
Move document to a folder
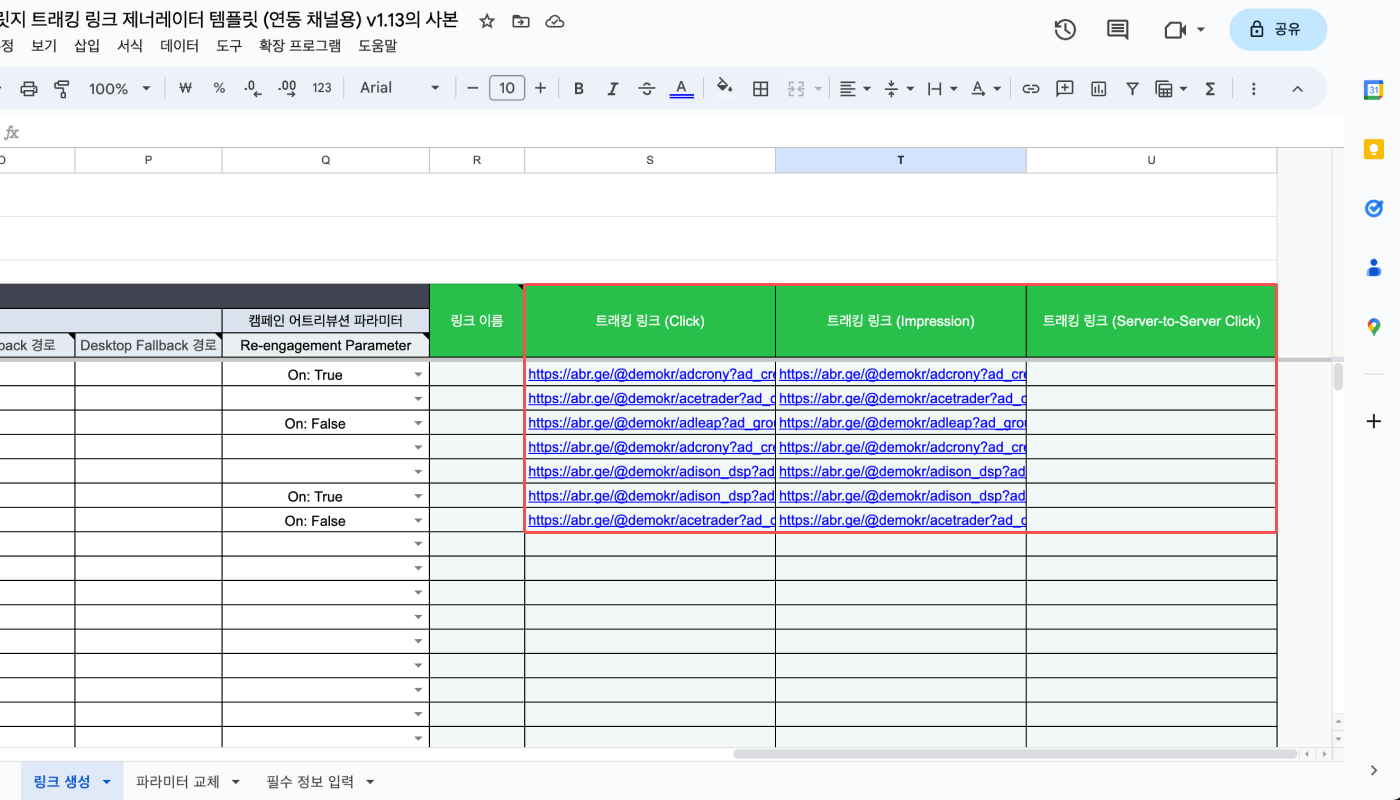(520, 21)
